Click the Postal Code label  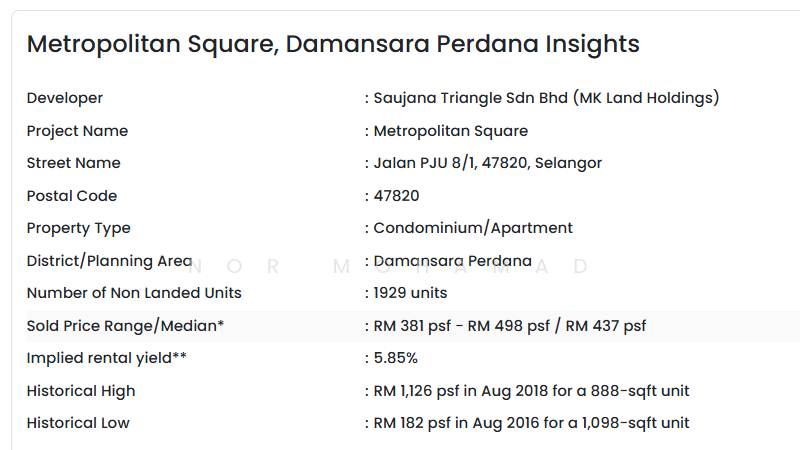(x=72, y=196)
